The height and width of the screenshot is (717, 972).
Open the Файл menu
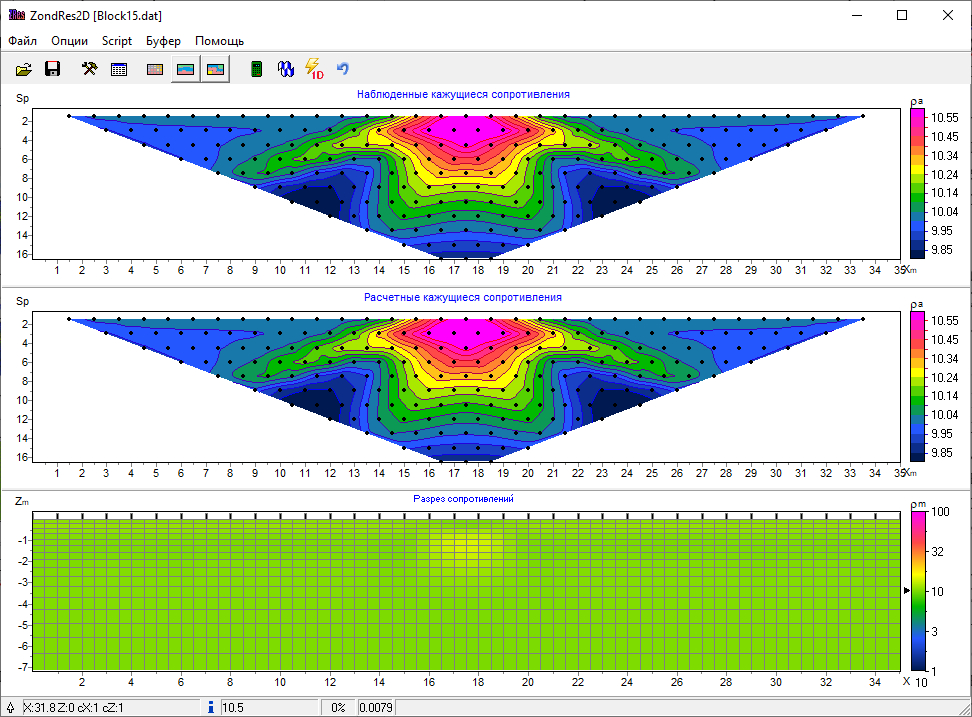coord(22,41)
